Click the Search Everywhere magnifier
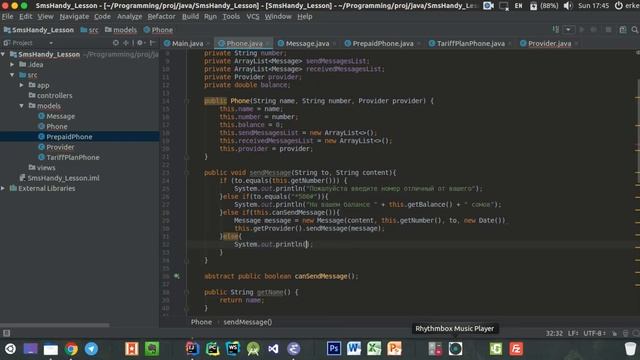 (635, 30)
